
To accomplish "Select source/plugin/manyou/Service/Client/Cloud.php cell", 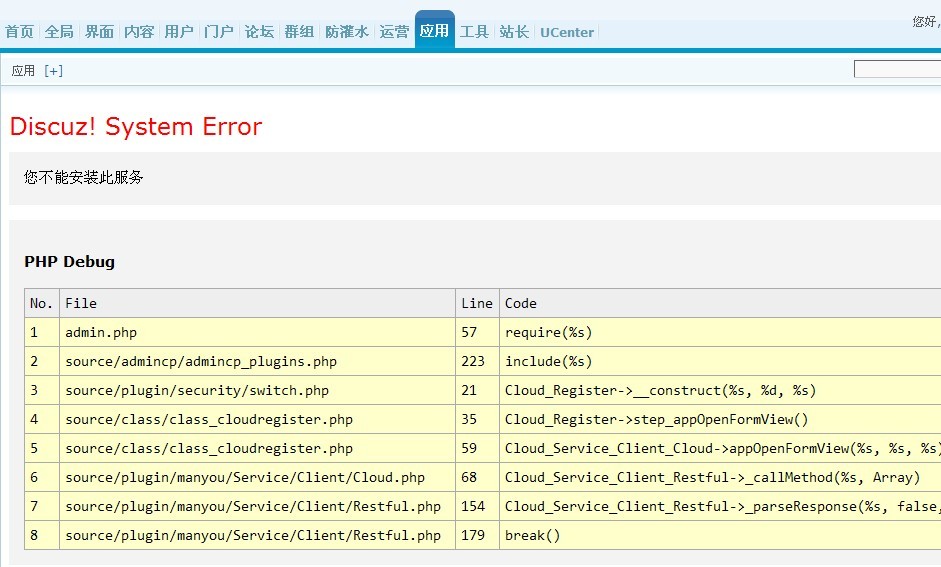I will (257, 477).
